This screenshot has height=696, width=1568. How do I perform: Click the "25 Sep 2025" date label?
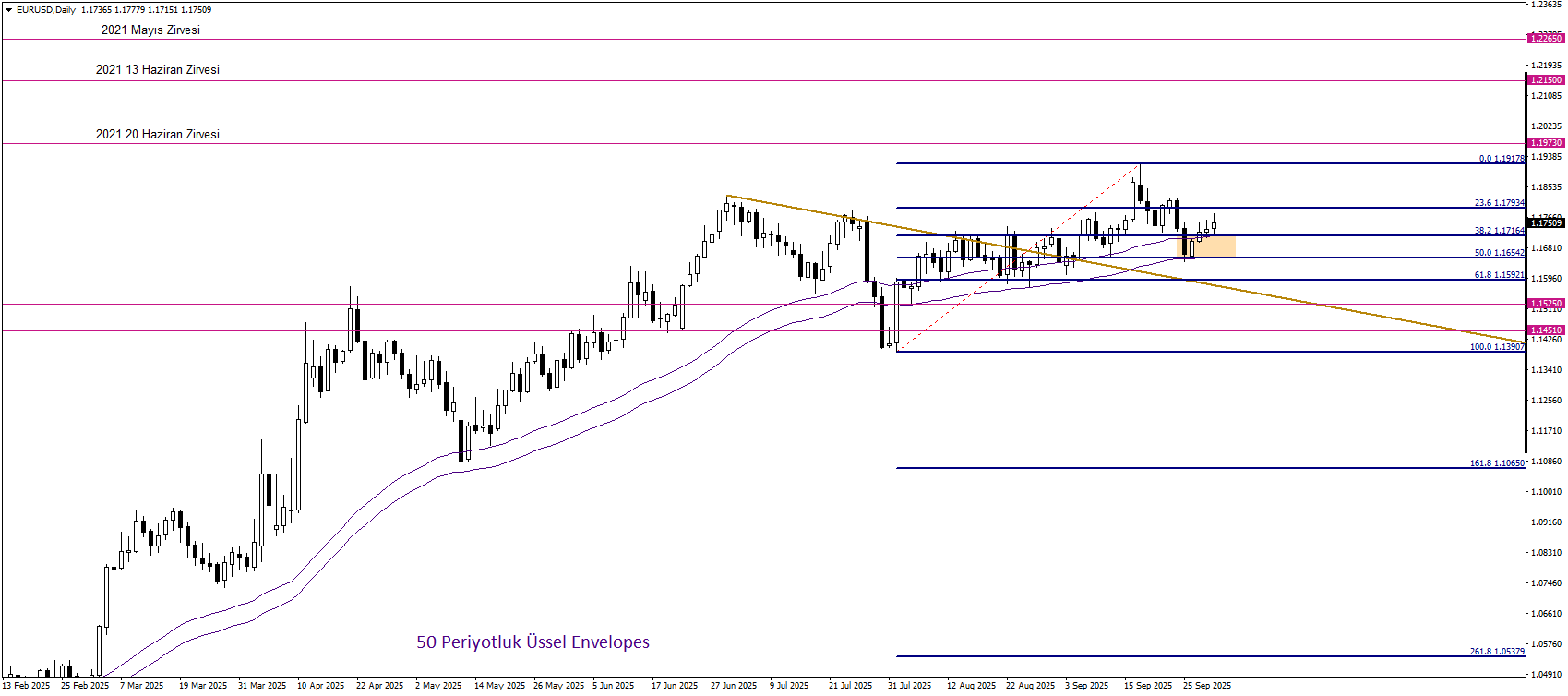[x=1207, y=686]
